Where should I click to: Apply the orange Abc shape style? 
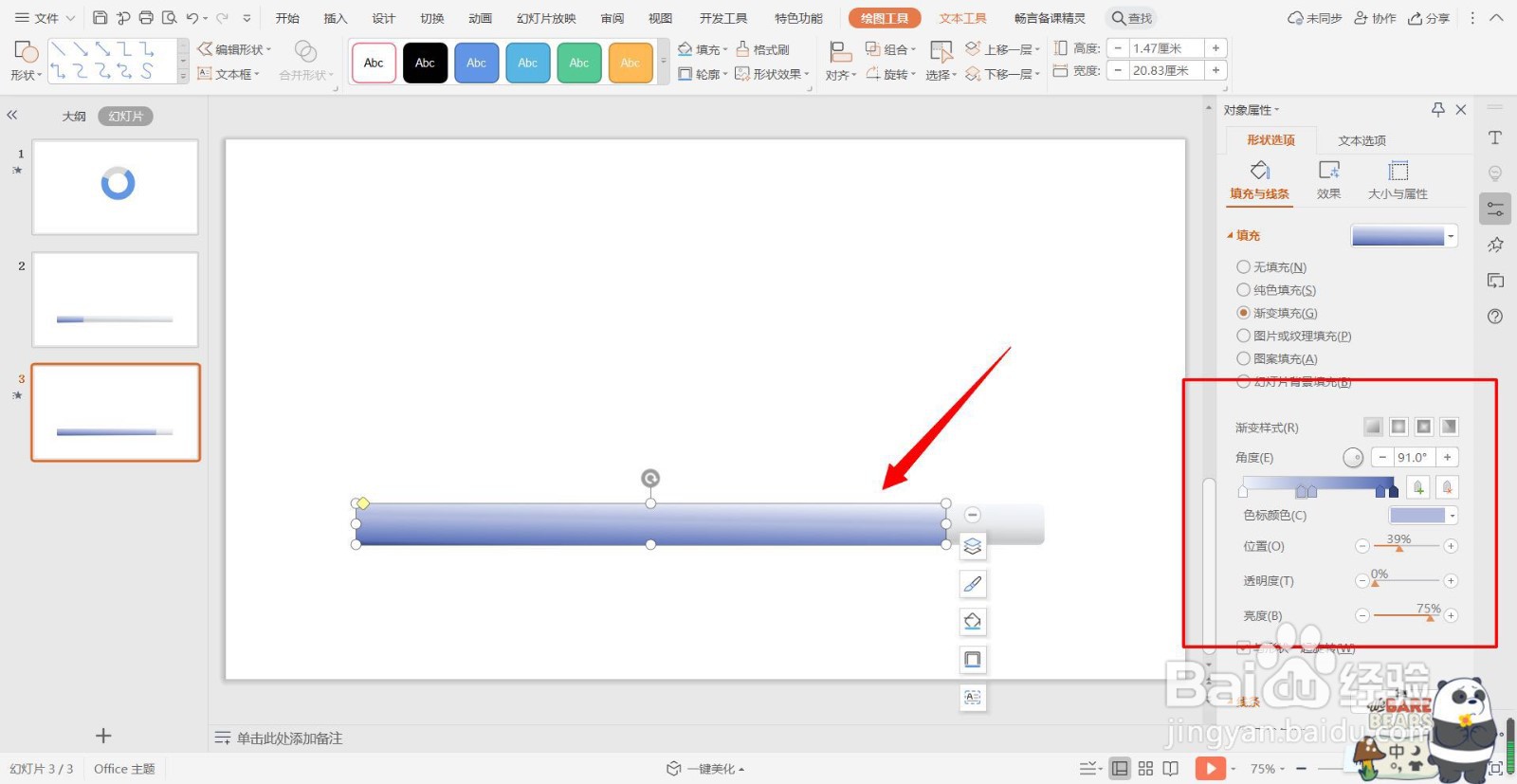point(630,63)
